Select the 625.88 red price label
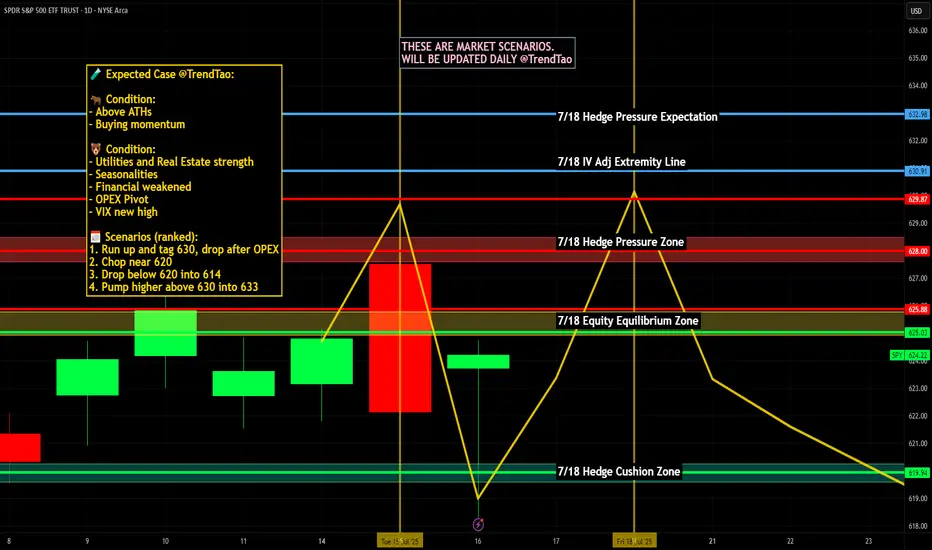 point(917,309)
